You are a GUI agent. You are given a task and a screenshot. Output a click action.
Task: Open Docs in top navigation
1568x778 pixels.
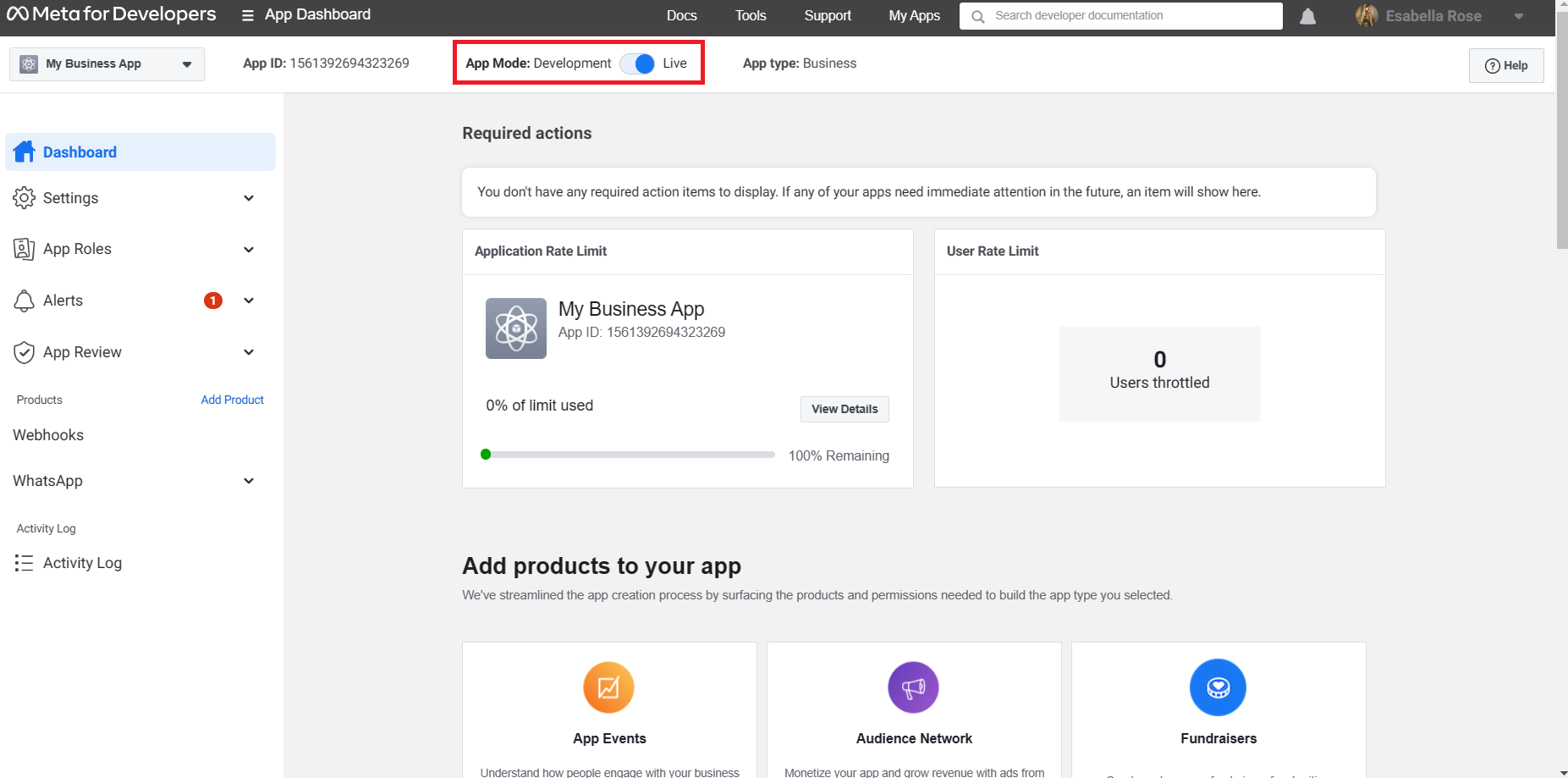pos(681,15)
